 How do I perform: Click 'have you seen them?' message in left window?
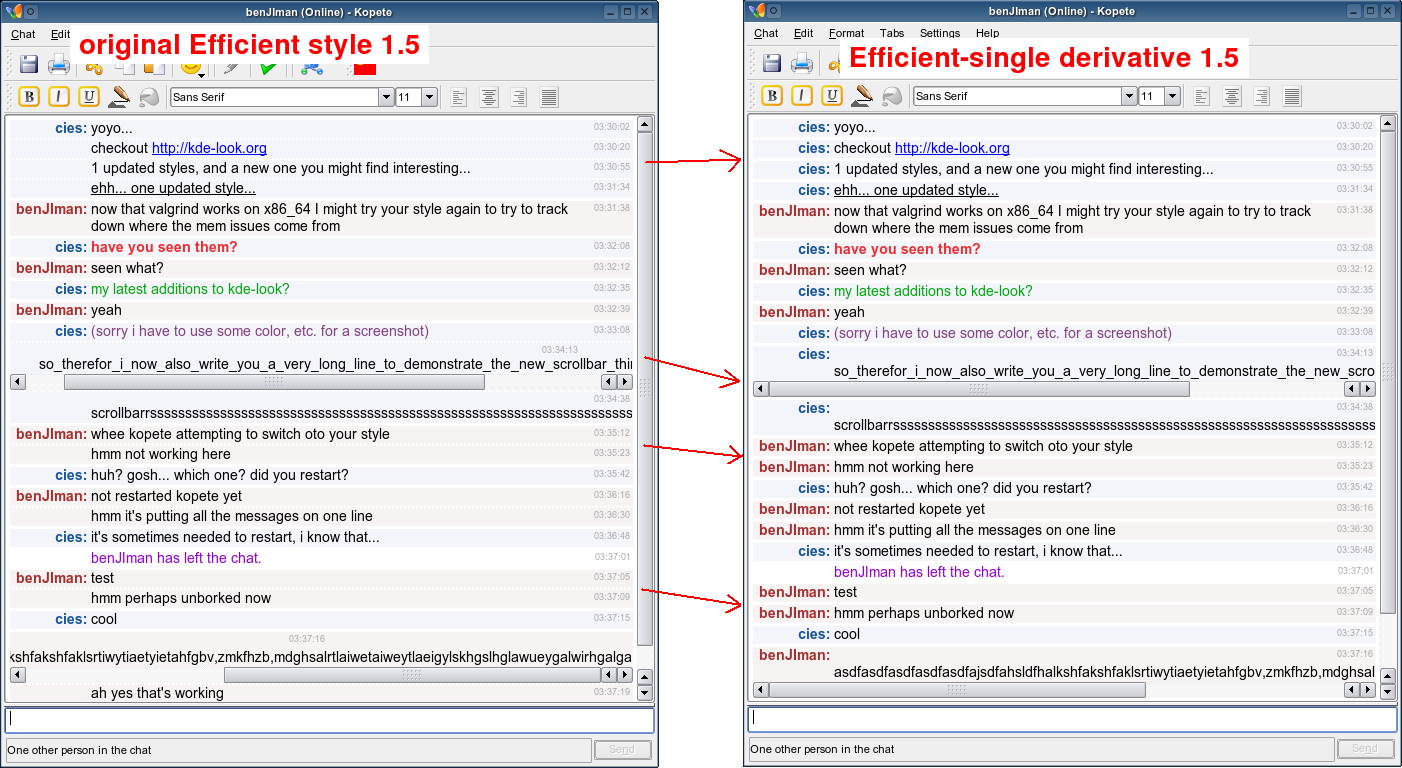click(164, 247)
